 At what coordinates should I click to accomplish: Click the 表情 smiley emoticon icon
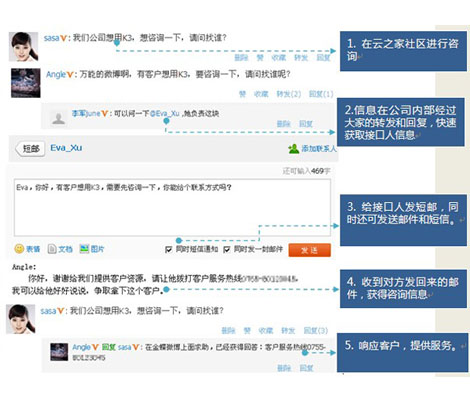click(x=19, y=249)
